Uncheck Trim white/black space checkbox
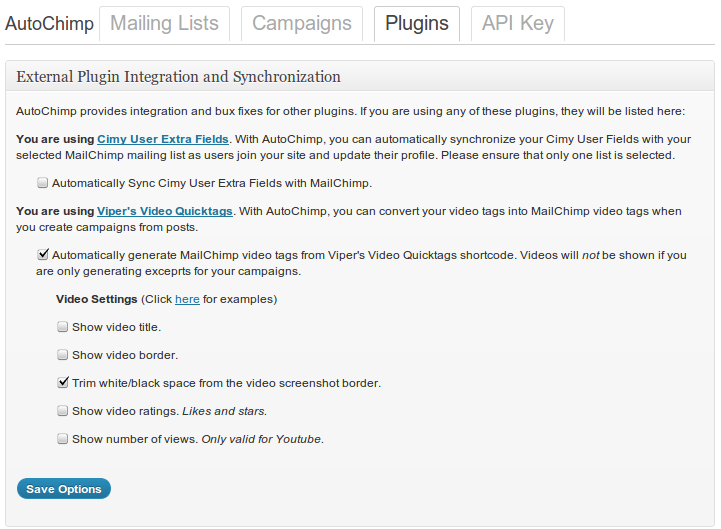Image resolution: width=721 pixels, height=529 pixels. coord(63,382)
